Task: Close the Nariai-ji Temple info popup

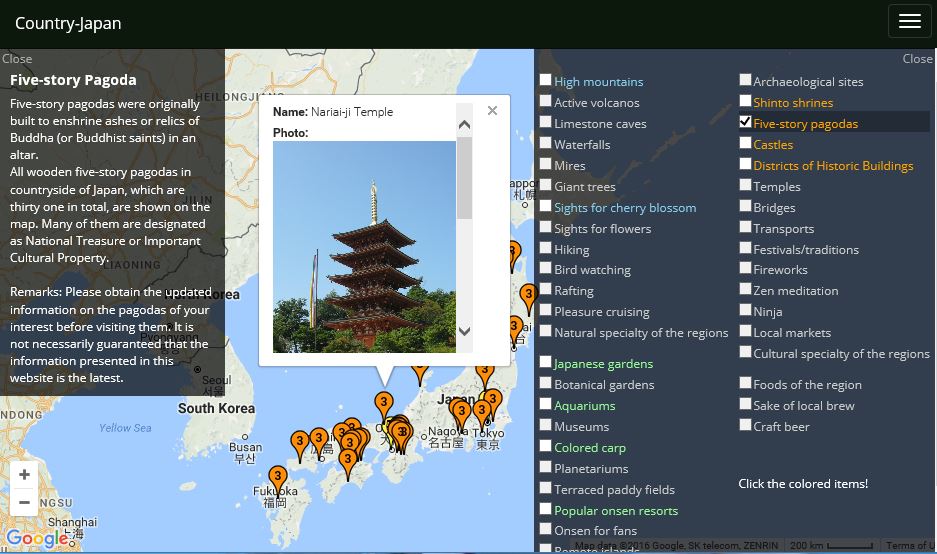Action: click(492, 111)
